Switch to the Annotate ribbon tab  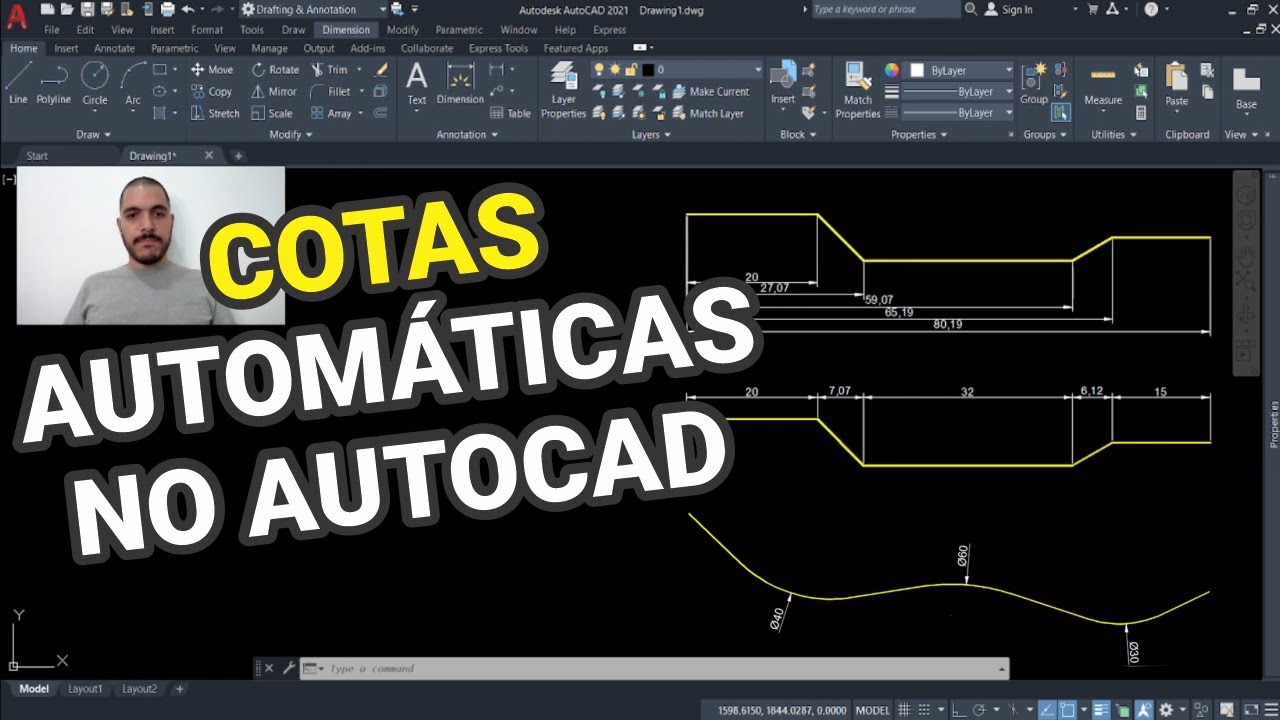pos(114,48)
